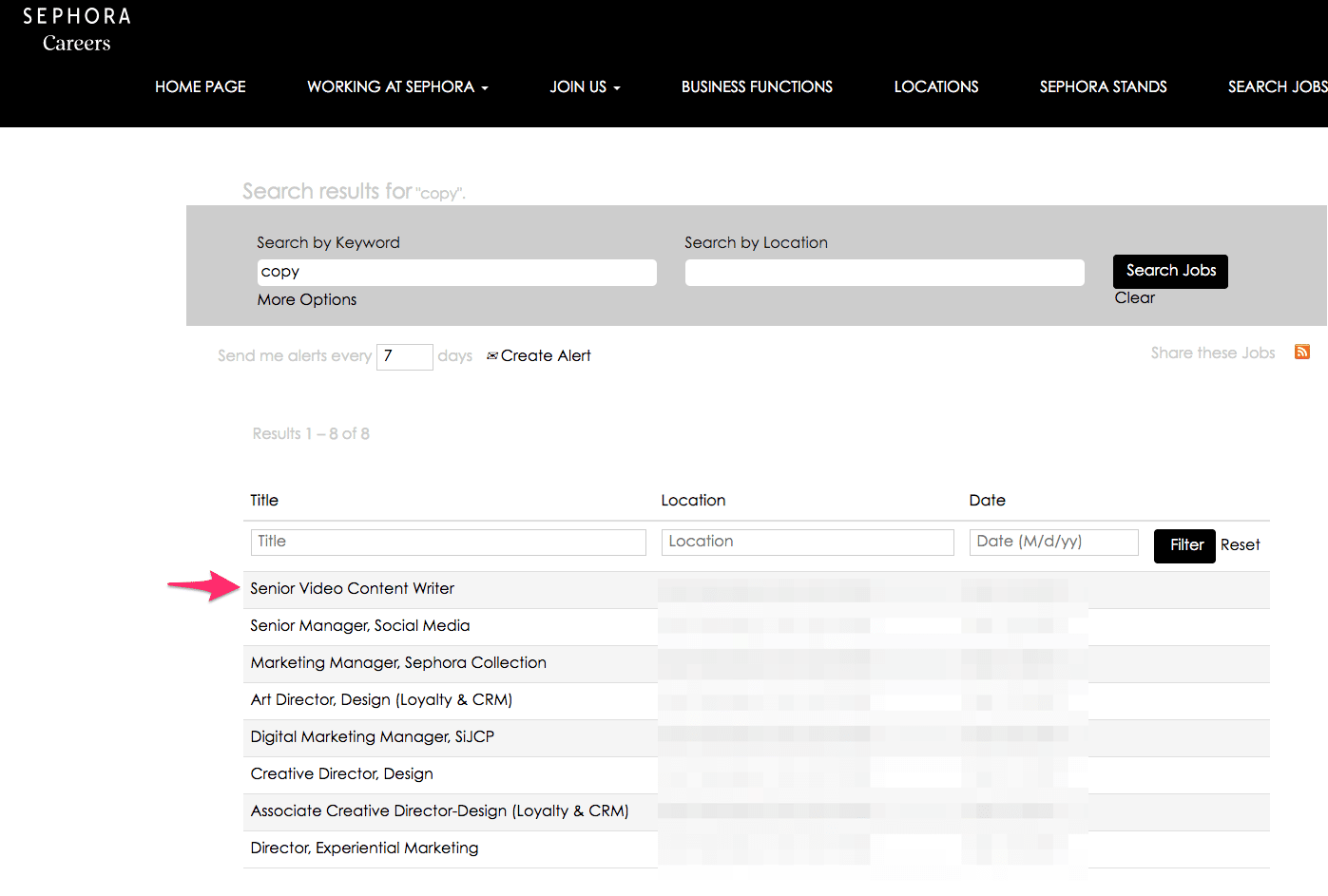Click the RSS feed icon

(x=1301, y=353)
